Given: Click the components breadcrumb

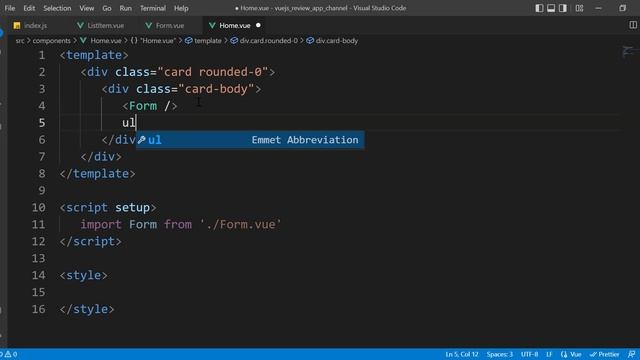Looking at the screenshot, I should 51,41.
